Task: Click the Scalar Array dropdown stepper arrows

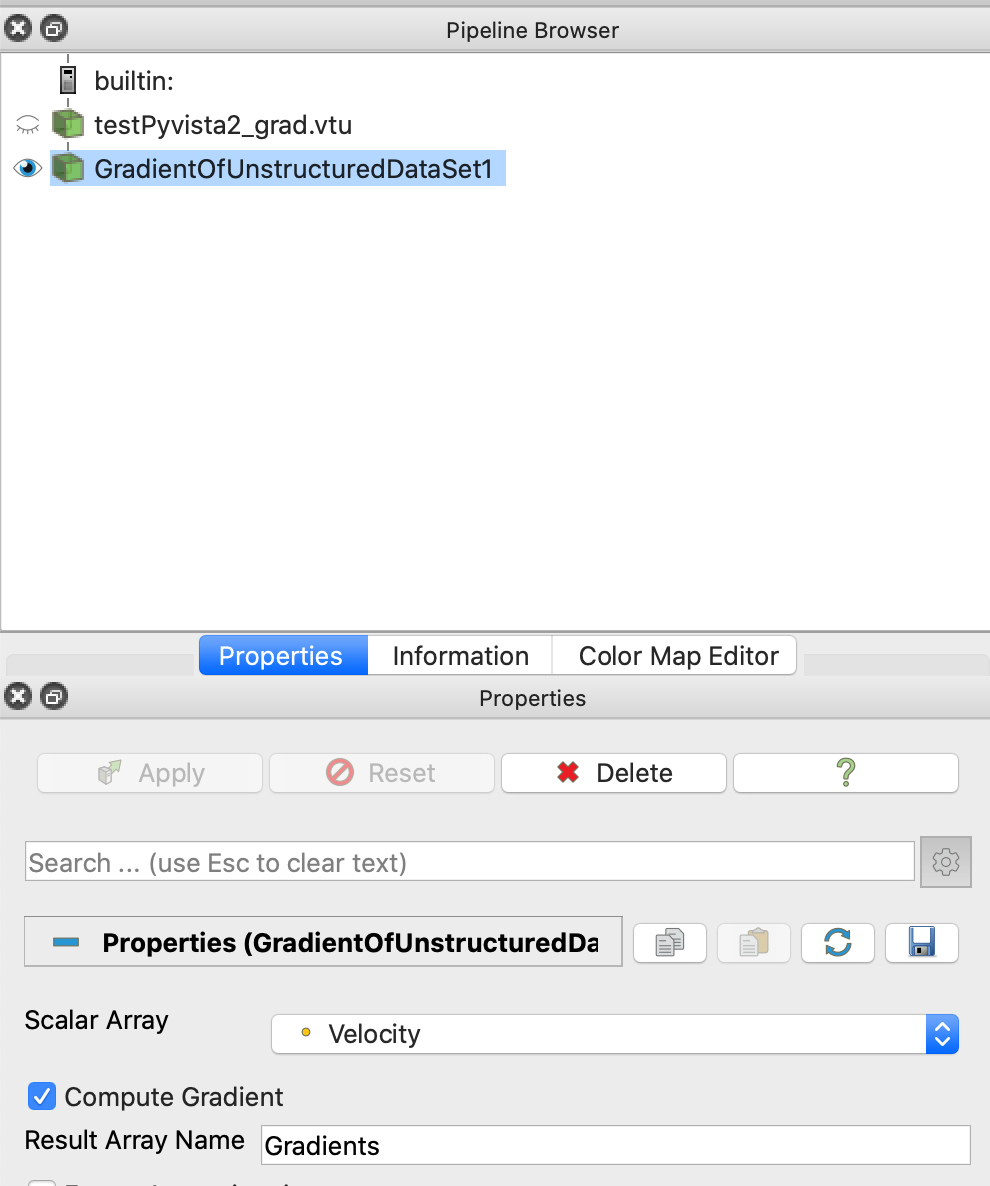Action: pos(942,1033)
